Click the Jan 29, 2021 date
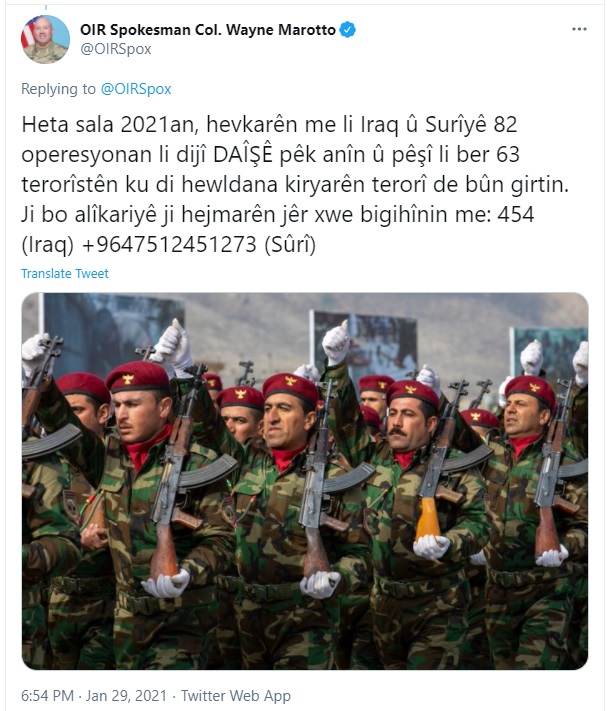 (126, 695)
